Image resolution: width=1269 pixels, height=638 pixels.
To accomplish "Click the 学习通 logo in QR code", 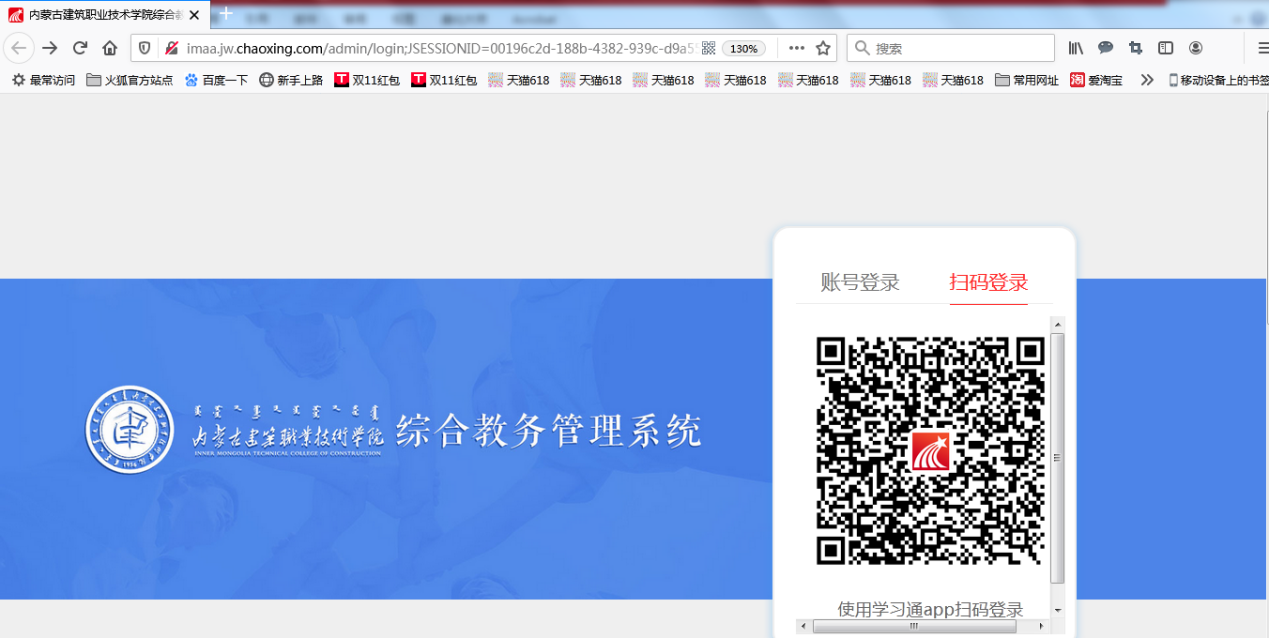I will pyautogui.click(x=931, y=451).
